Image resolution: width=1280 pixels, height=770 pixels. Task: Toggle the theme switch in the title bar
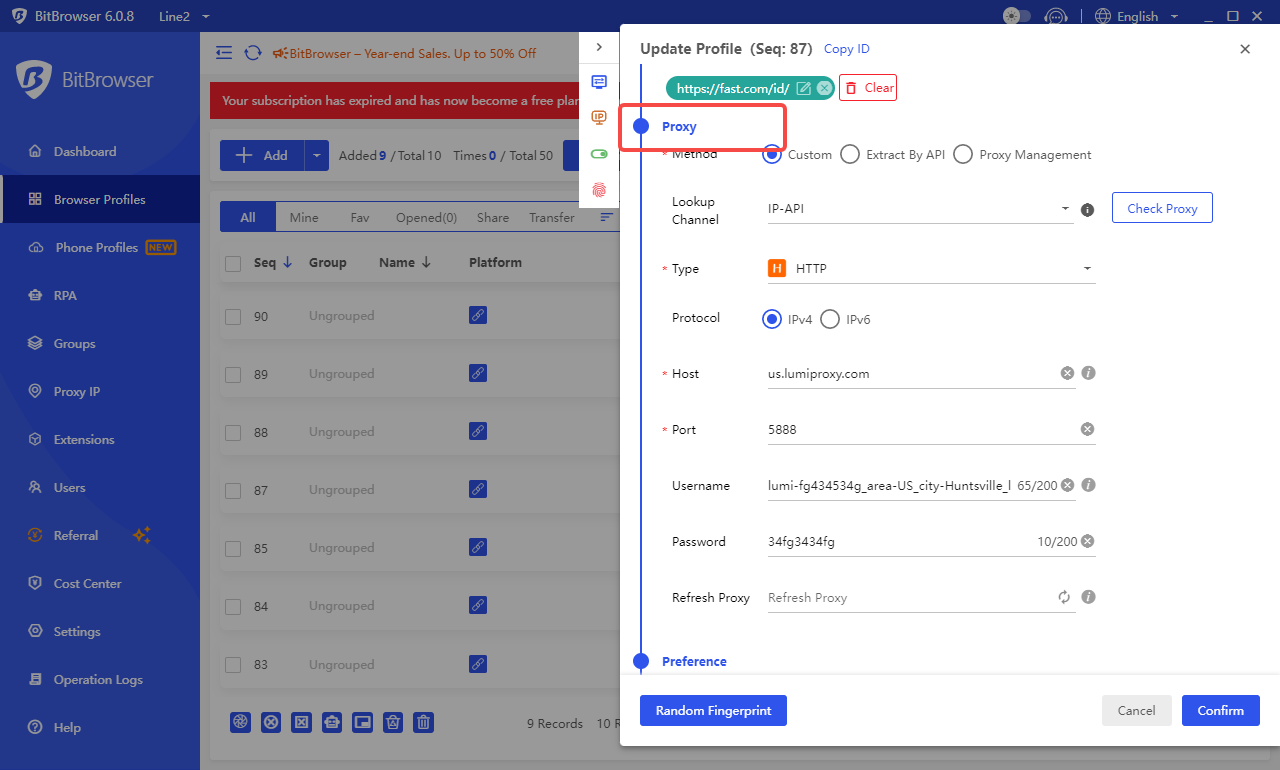coord(1017,16)
